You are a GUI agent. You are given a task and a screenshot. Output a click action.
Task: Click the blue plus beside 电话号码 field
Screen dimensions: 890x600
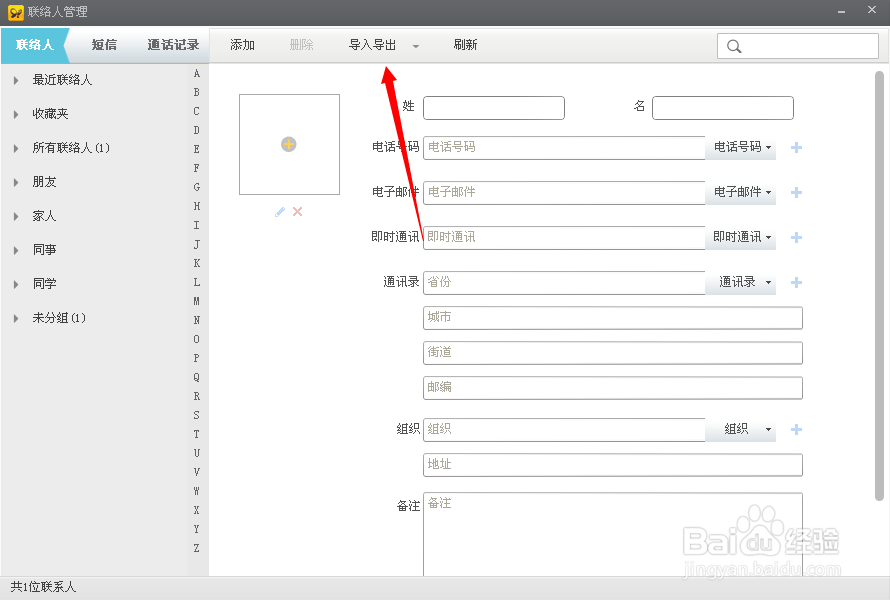click(796, 148)
